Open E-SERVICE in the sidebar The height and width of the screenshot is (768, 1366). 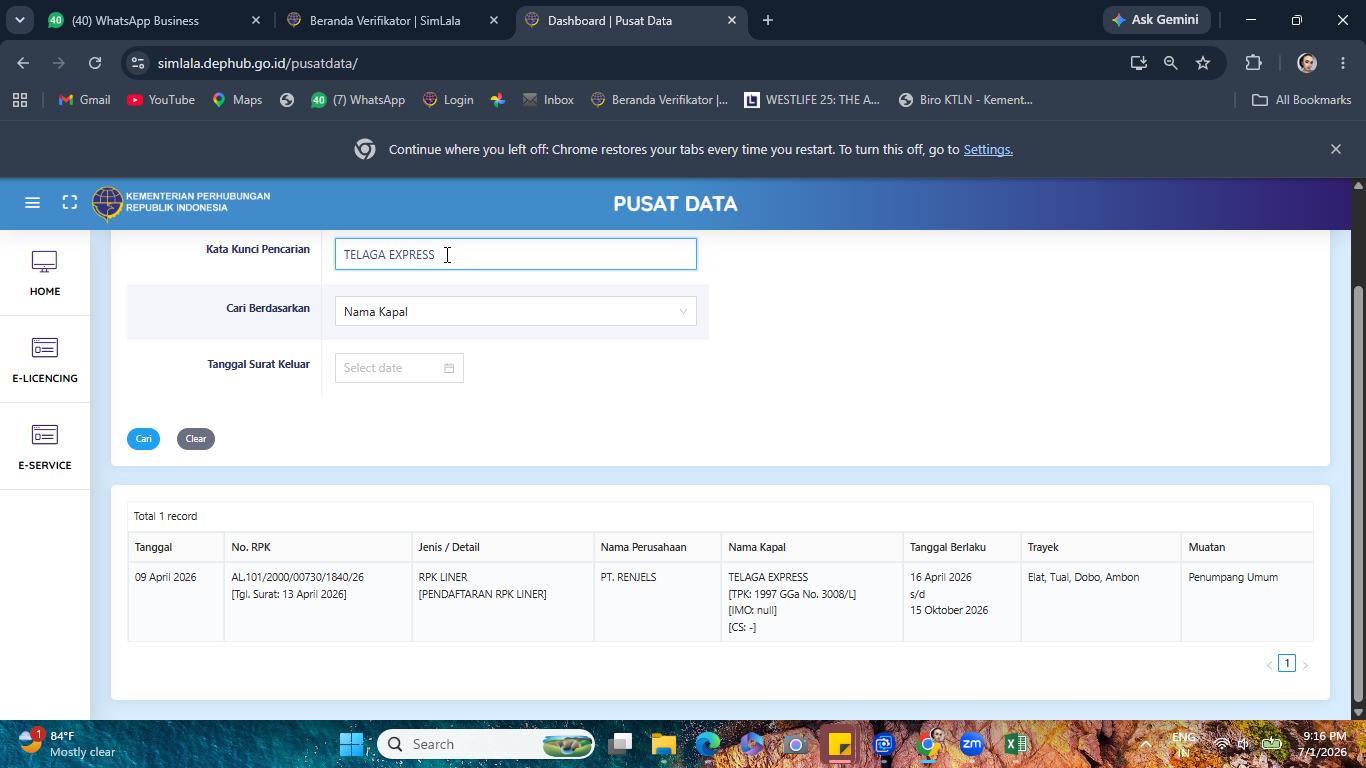click(x=44, y=447)
